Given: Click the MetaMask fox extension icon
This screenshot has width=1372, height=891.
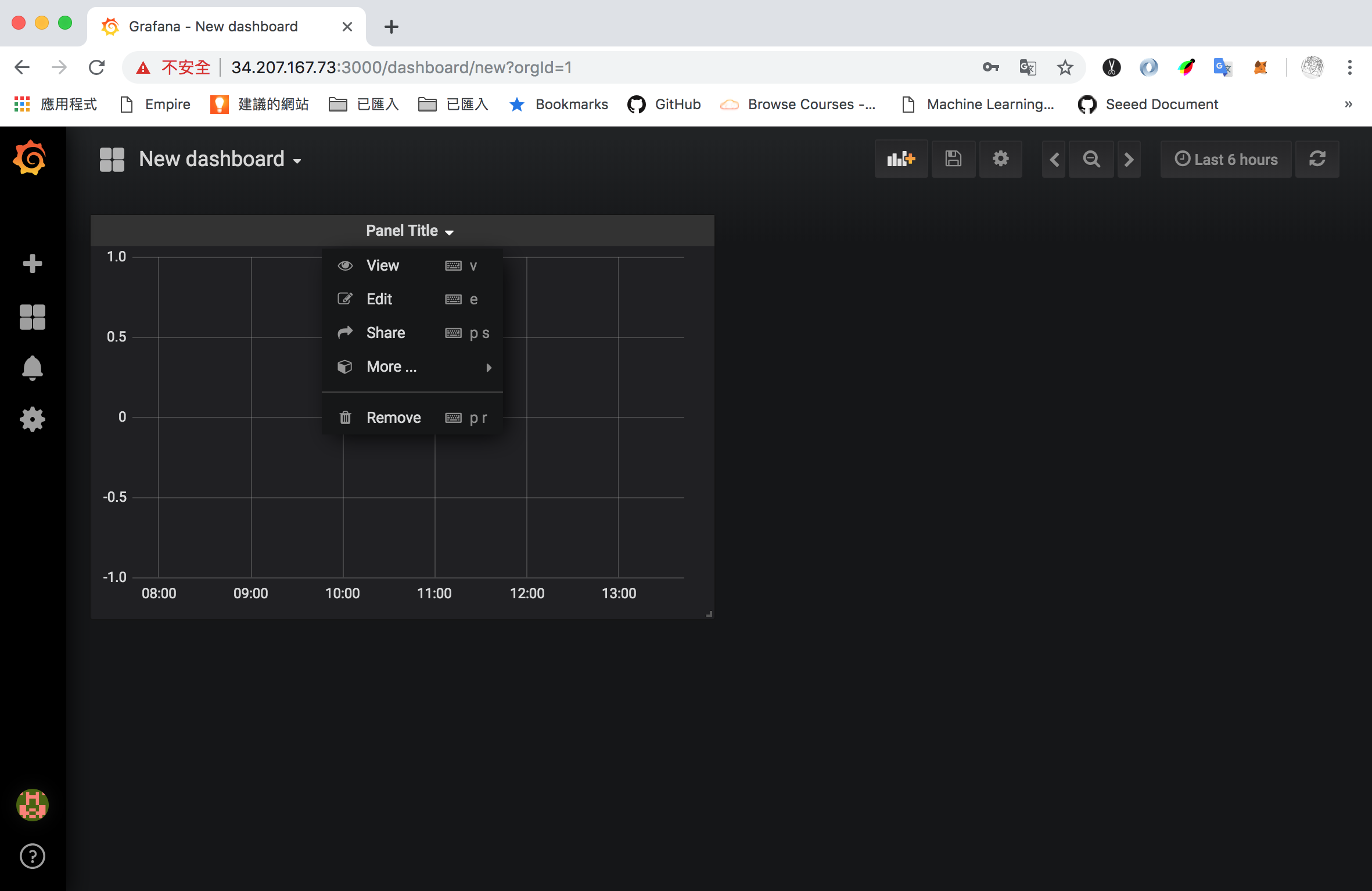Looking at the screenshot, I should tap(1260, 67).
